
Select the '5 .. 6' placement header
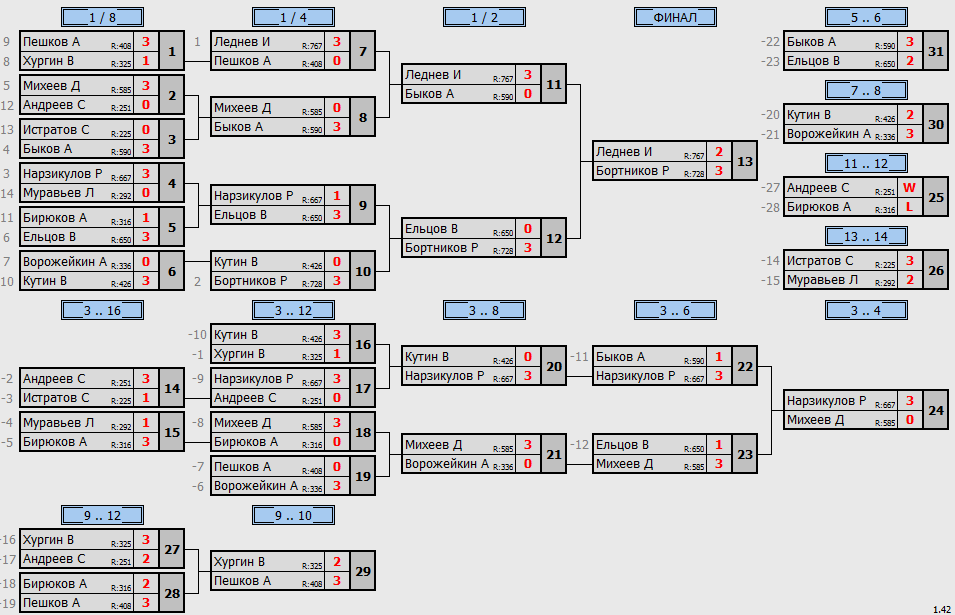pyautogui.click(x=866, y=17)
